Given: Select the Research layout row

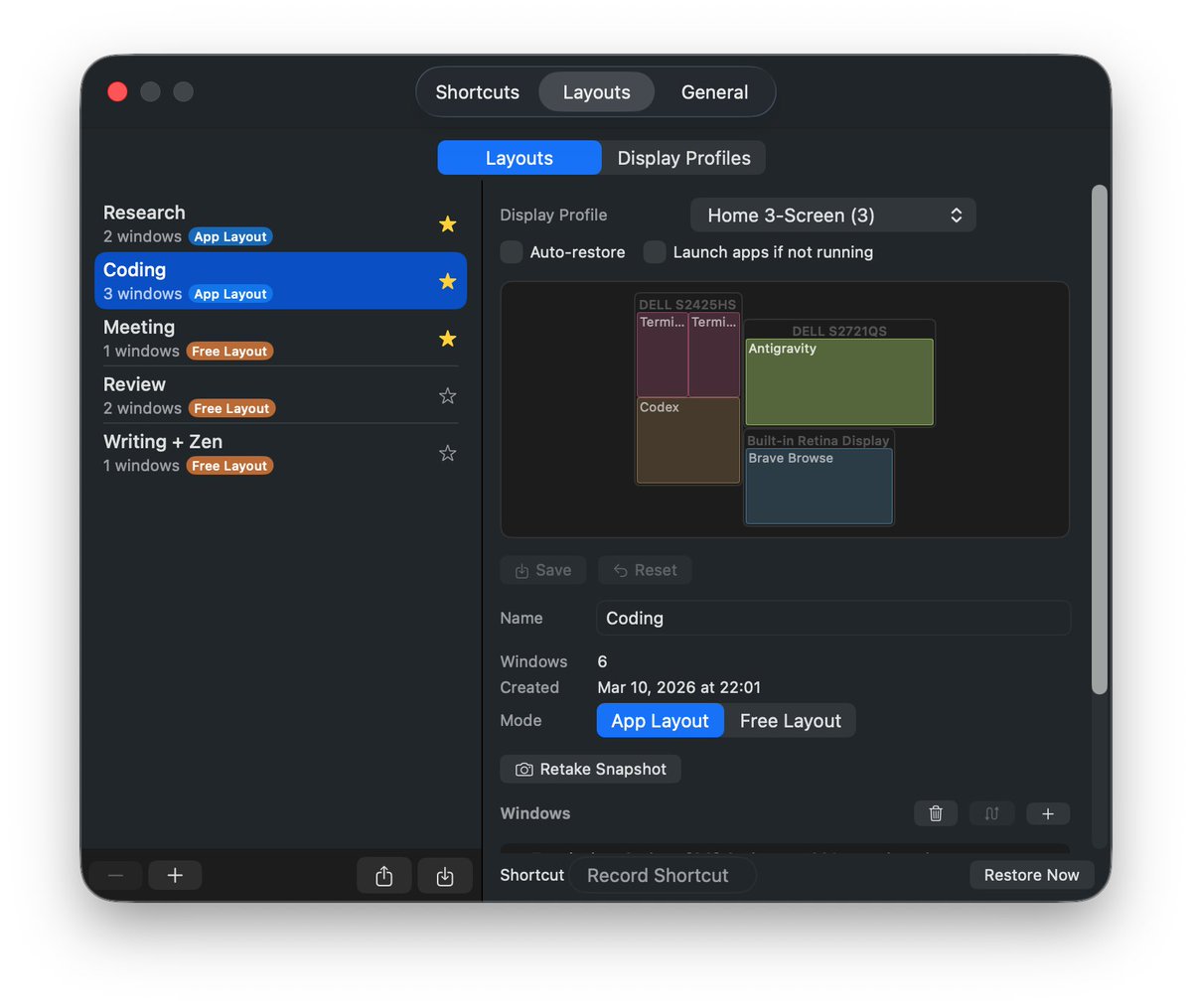Looking at the screenshot, I should [x=281, y=223].
